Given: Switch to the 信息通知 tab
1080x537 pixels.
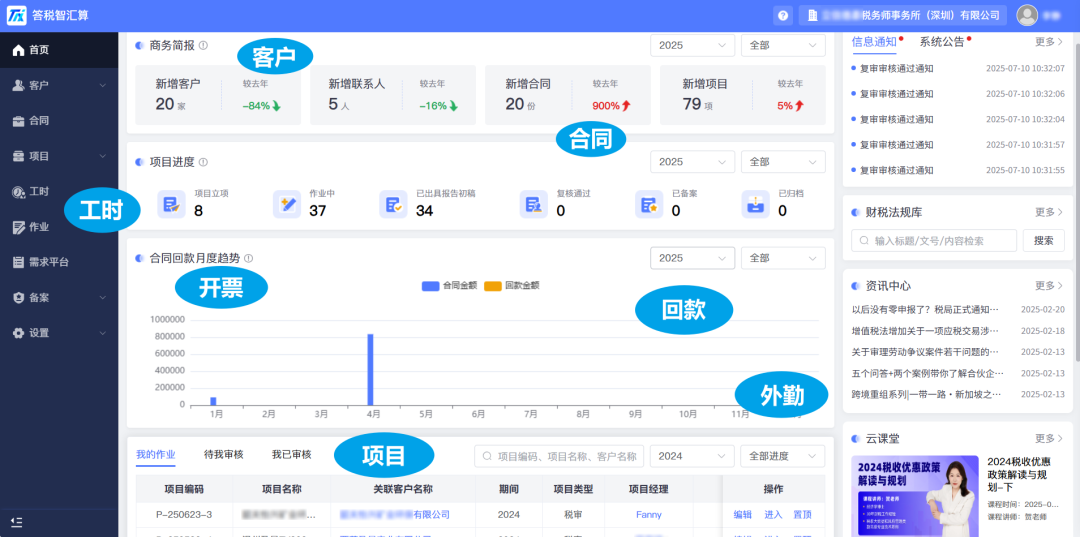Looking at the screenshot, I should coord(874,41).
